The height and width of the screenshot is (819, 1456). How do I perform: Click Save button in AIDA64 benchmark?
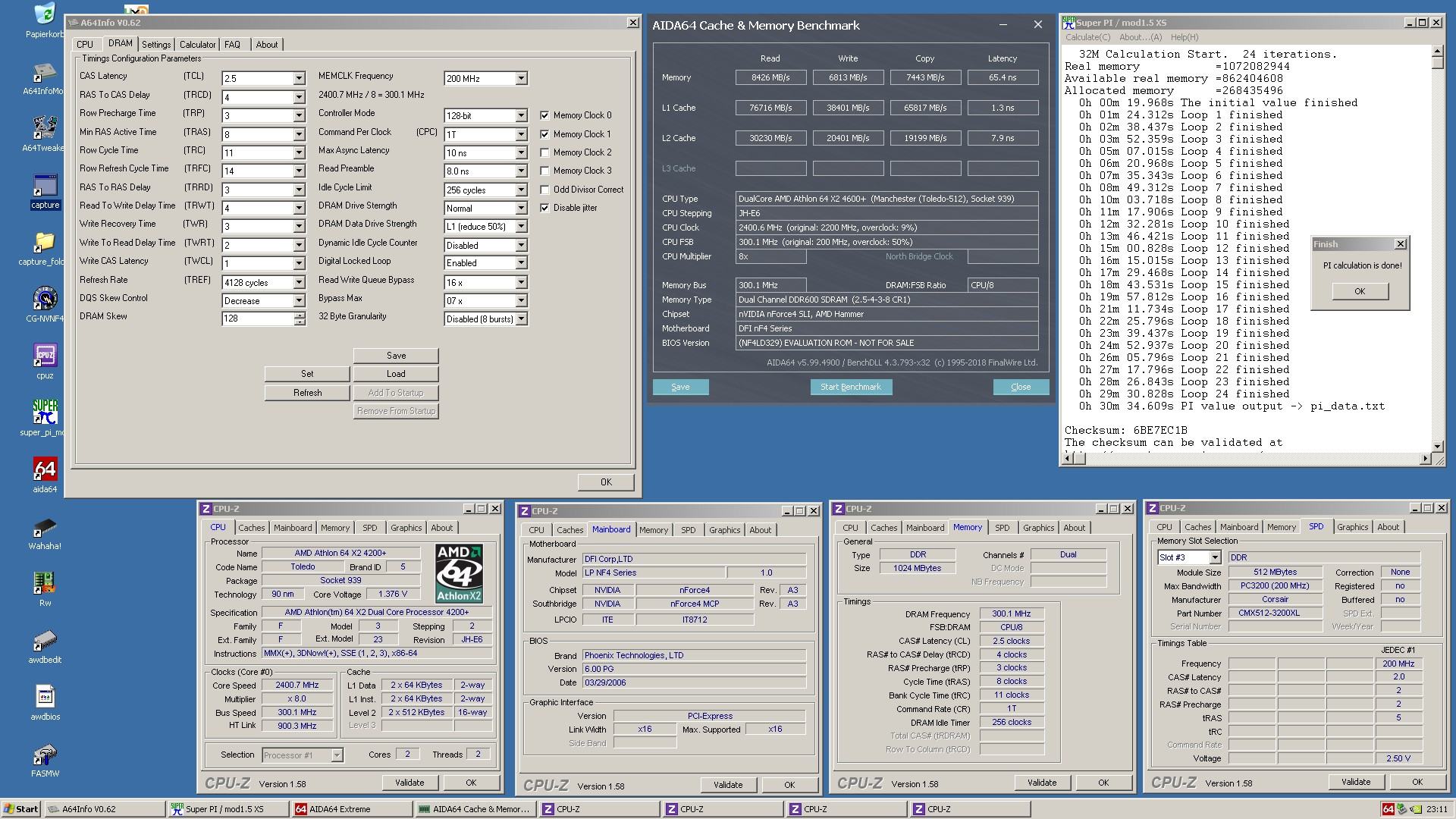(x=680, y=387)
